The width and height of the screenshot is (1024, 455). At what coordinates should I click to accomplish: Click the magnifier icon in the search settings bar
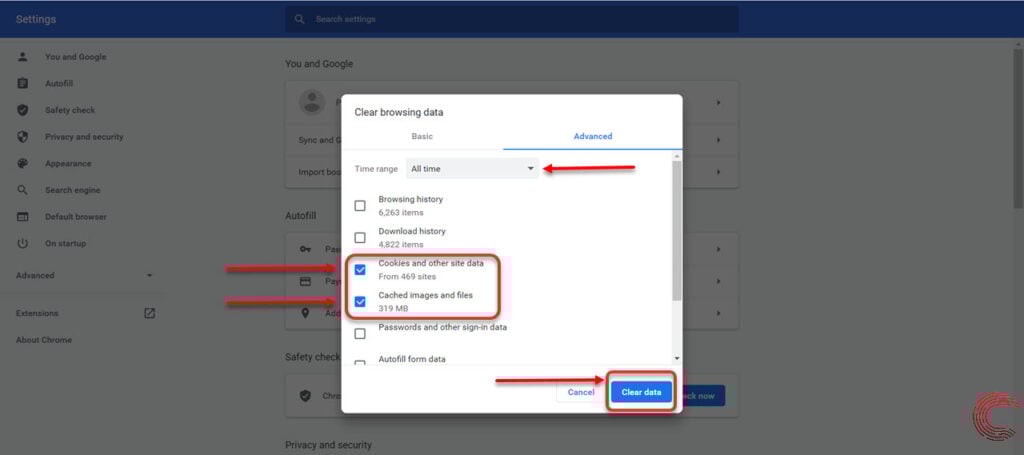(x=300, y=20)
